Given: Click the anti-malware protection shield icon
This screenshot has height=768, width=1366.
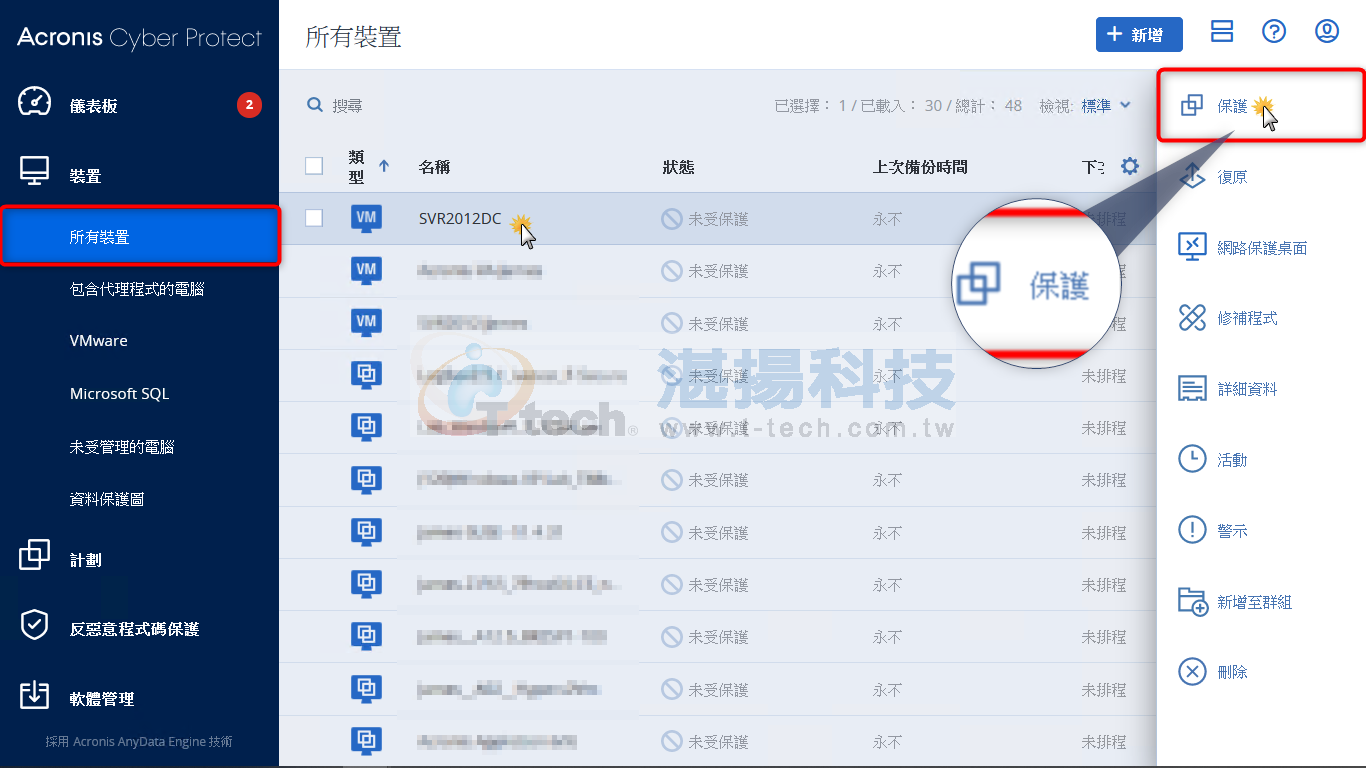Looking at the screenshot, I should pos(35,626).
